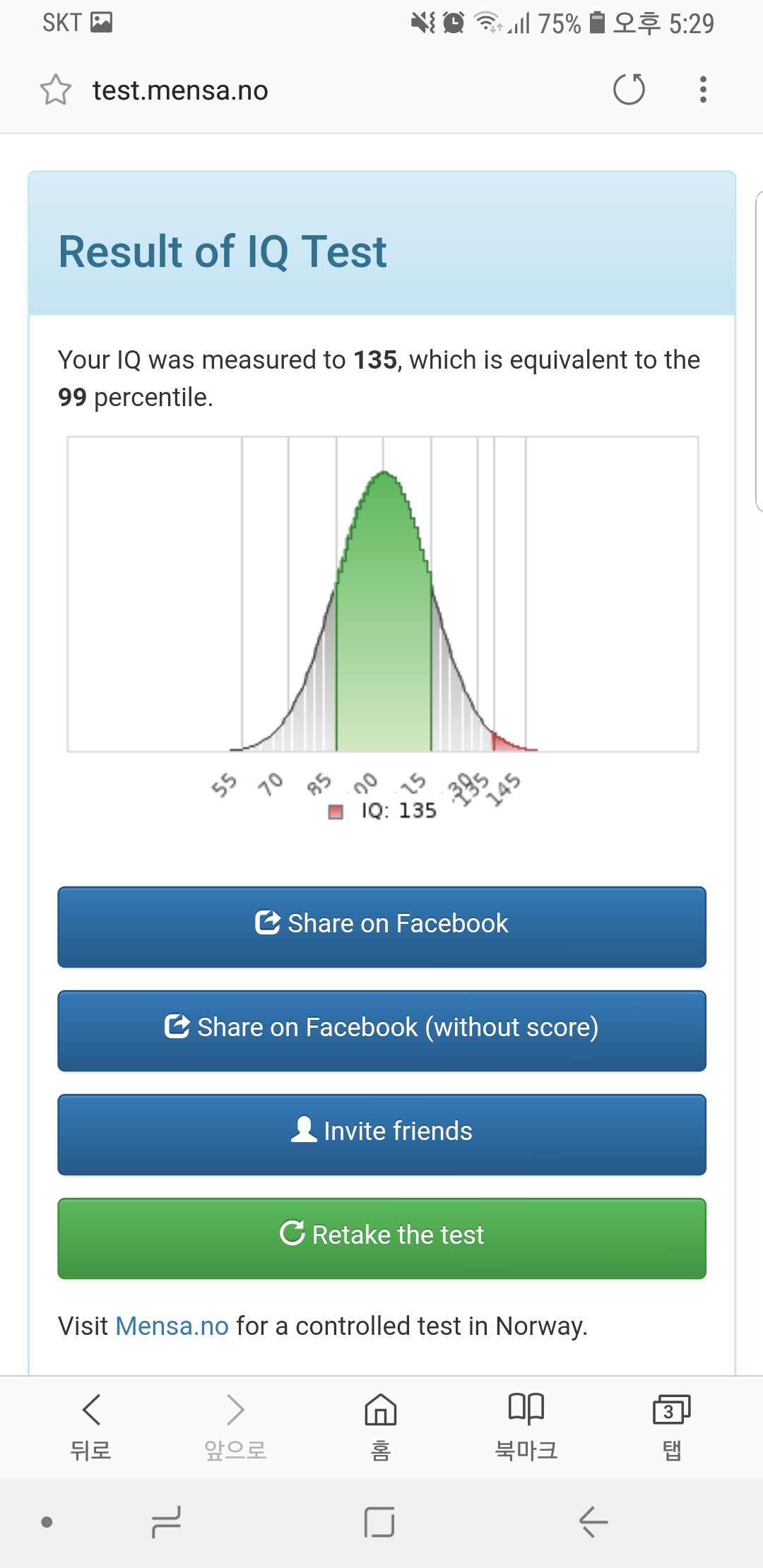Tap the navigation bar lock dot
The width and height of the screenshot is (763, 1568).
[47, 1522]
